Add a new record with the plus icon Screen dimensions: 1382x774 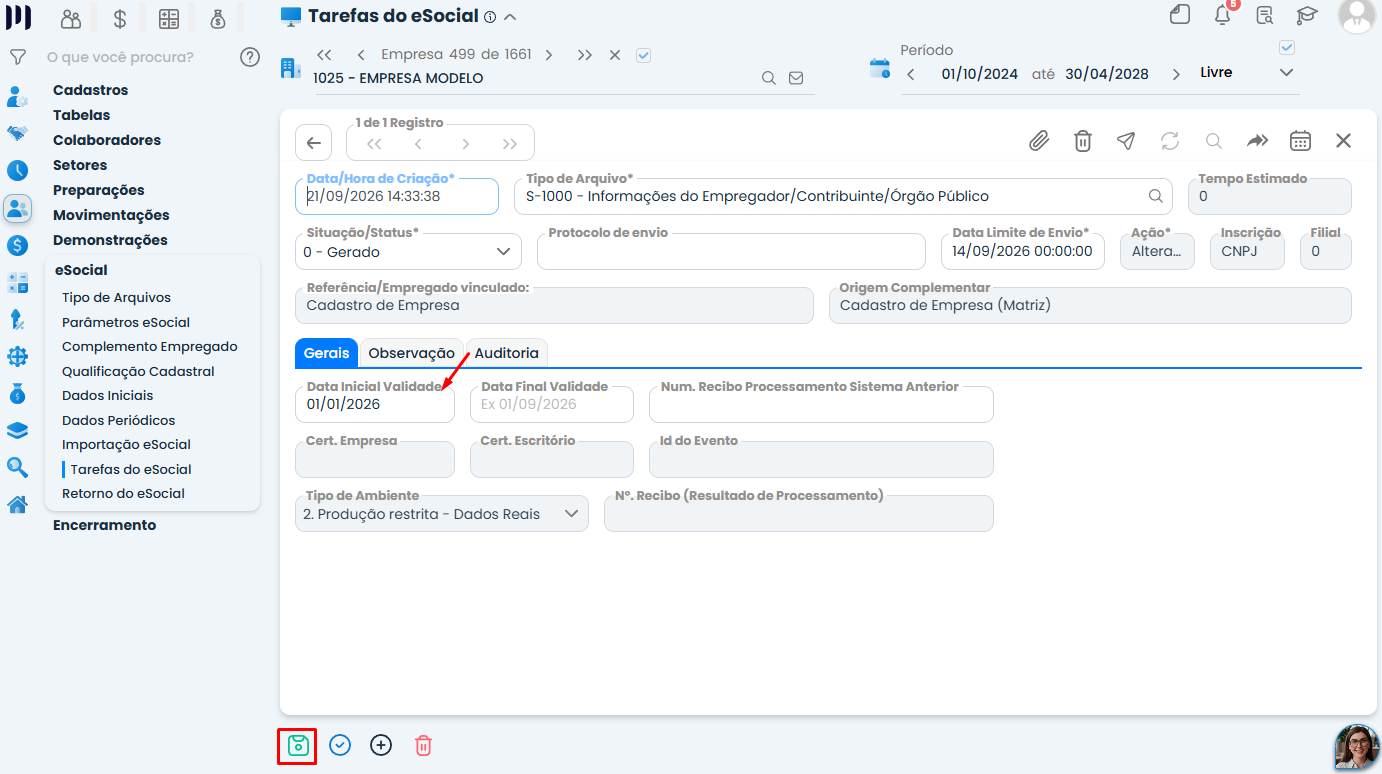coord(381,745)
